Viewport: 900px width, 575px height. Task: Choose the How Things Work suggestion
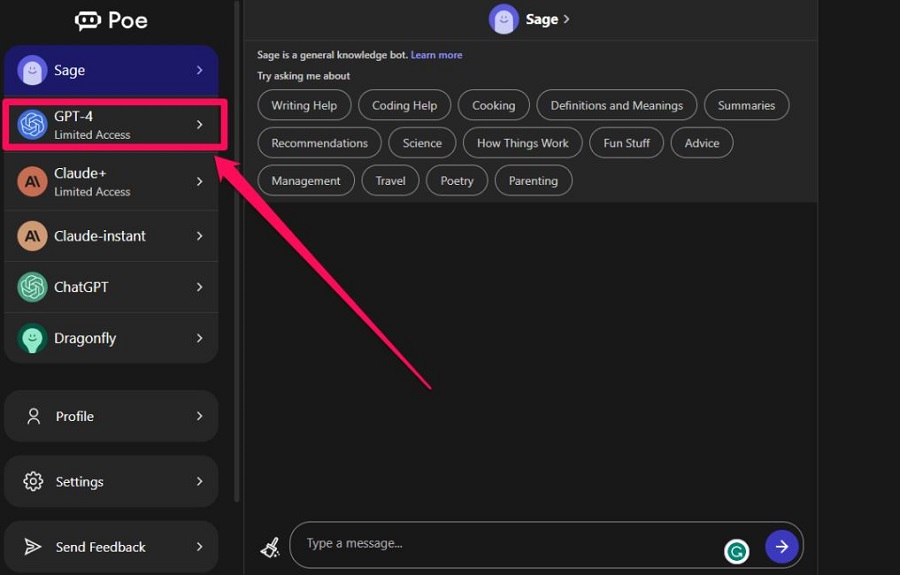523,143
